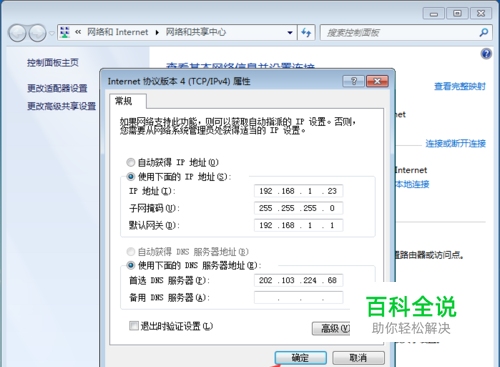Click the back navigation arrow button
This screenshot has width=500, height=367.
17,33
